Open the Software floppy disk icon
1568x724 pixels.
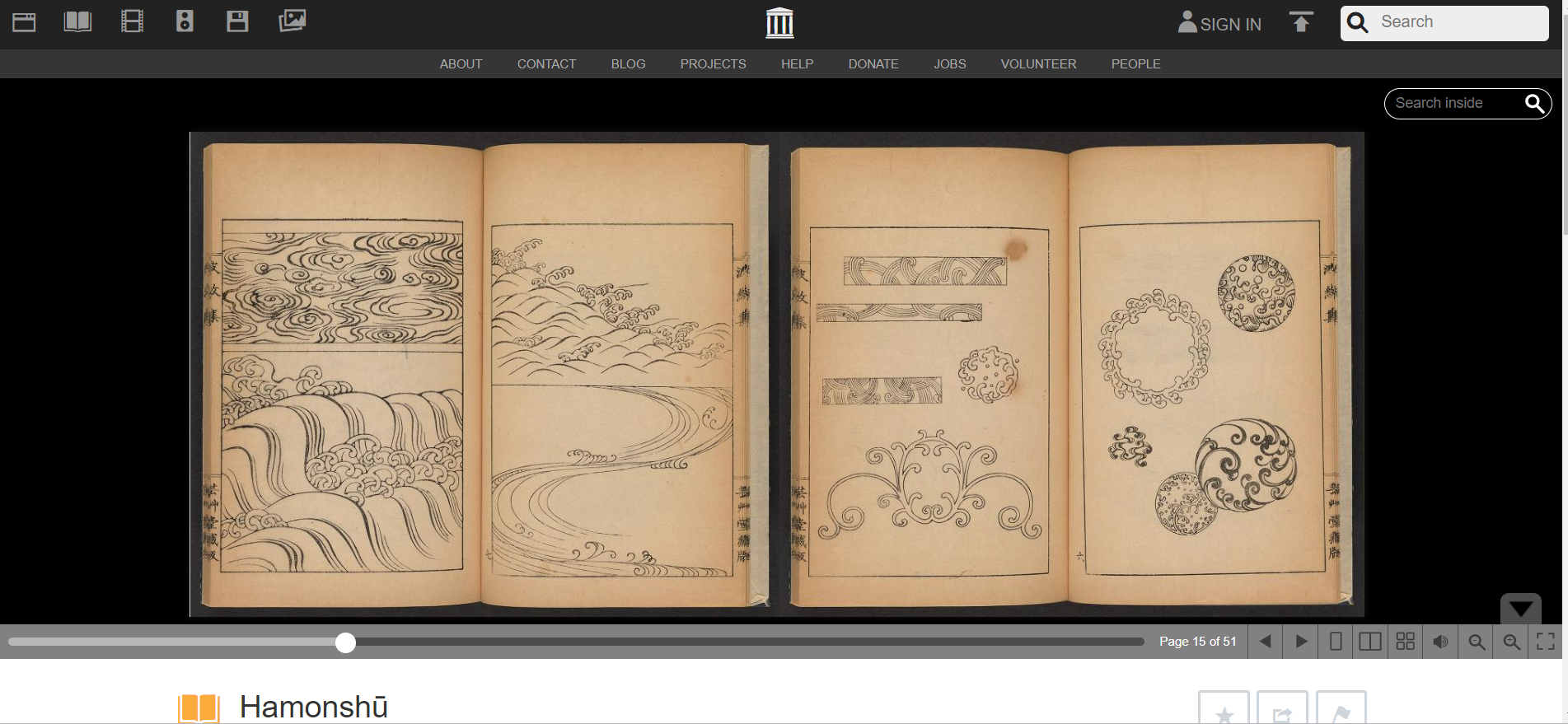[x=237, y=21]
